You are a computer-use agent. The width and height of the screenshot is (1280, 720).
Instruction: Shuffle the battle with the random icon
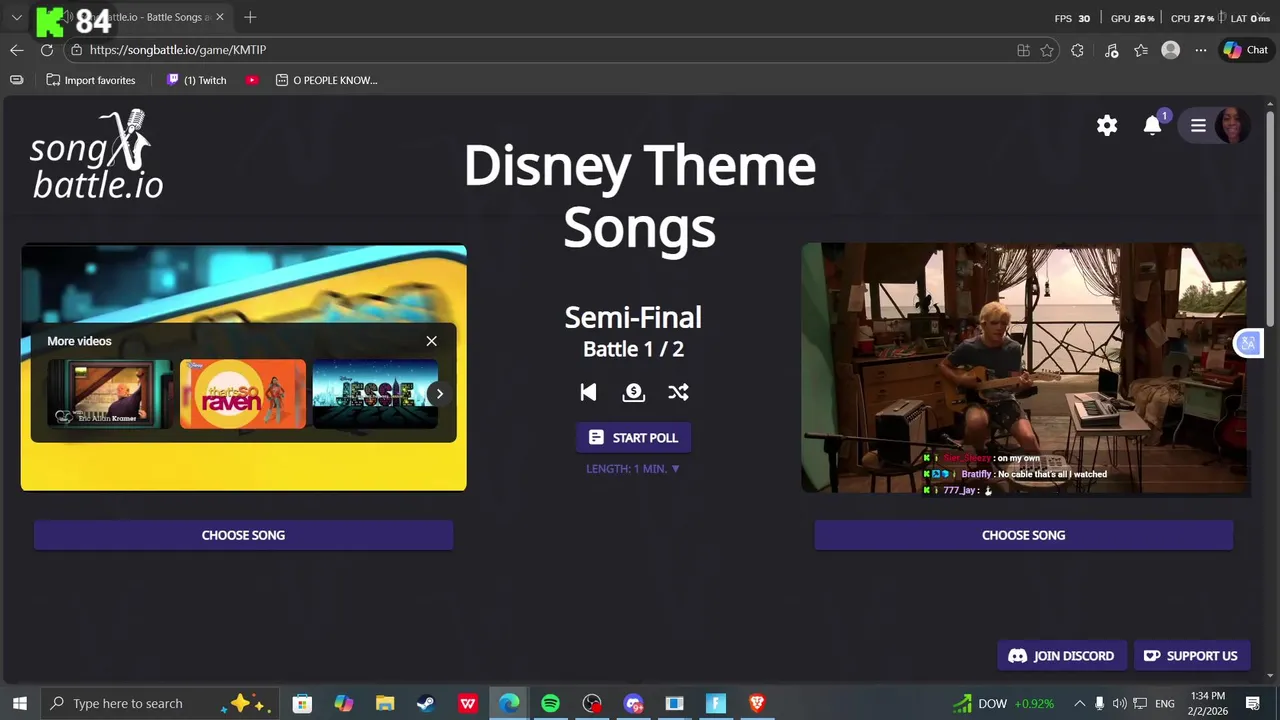click(x=678, y=392)
